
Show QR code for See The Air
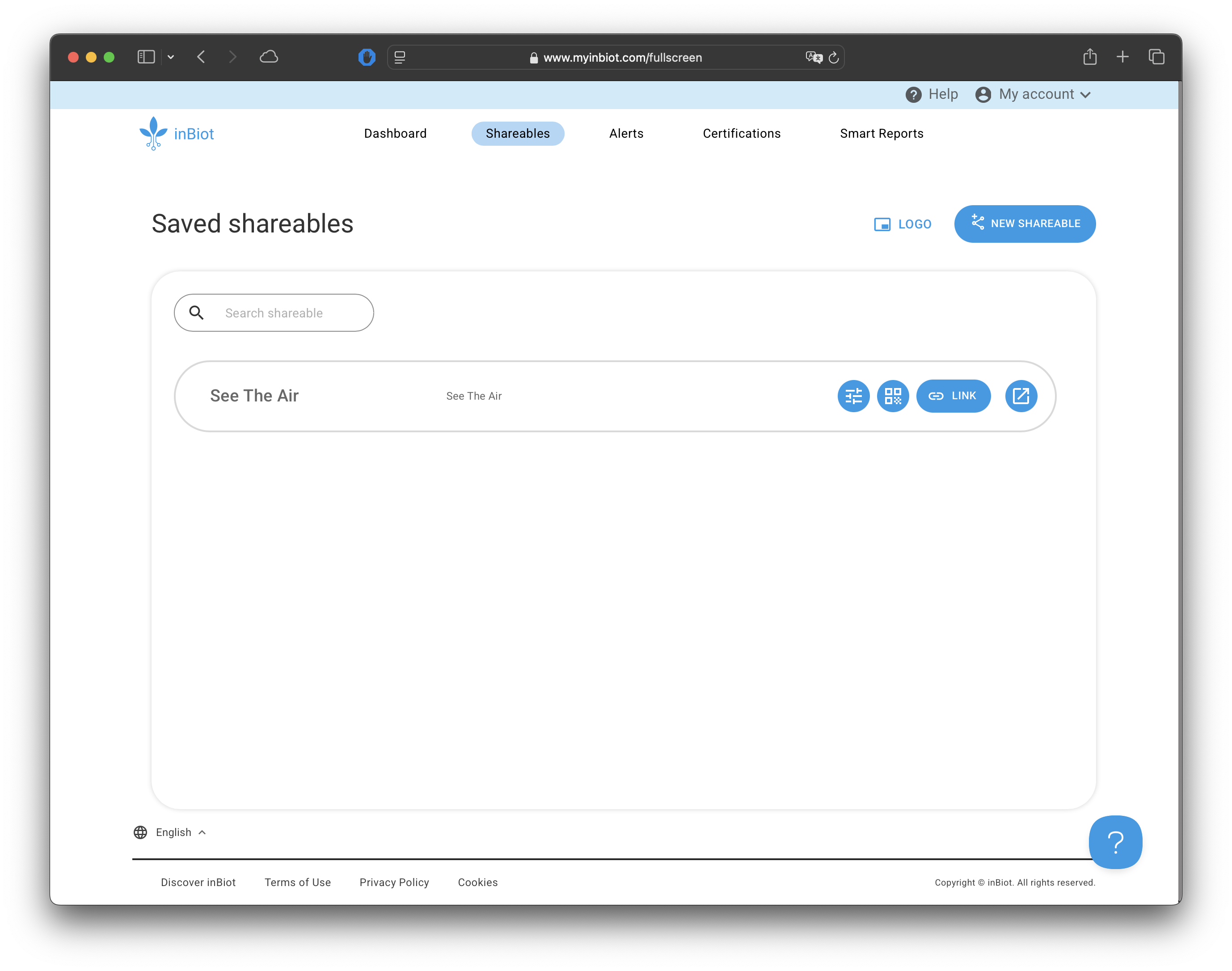click(893, 396)
